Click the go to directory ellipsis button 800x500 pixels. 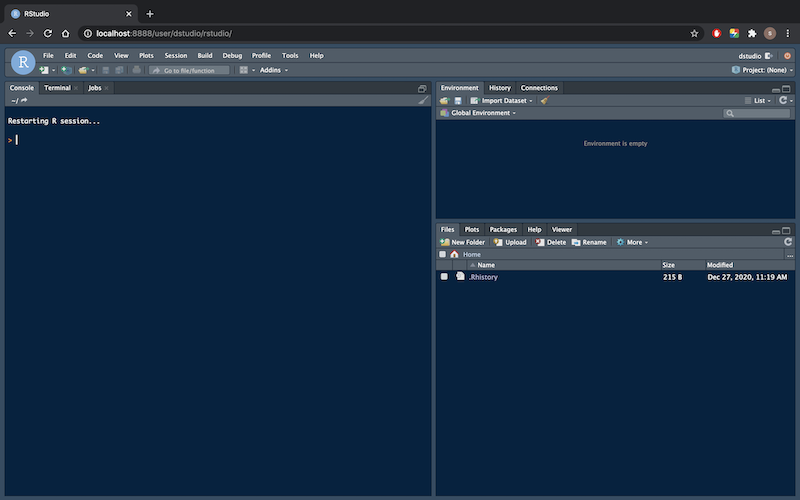[790, 255]
